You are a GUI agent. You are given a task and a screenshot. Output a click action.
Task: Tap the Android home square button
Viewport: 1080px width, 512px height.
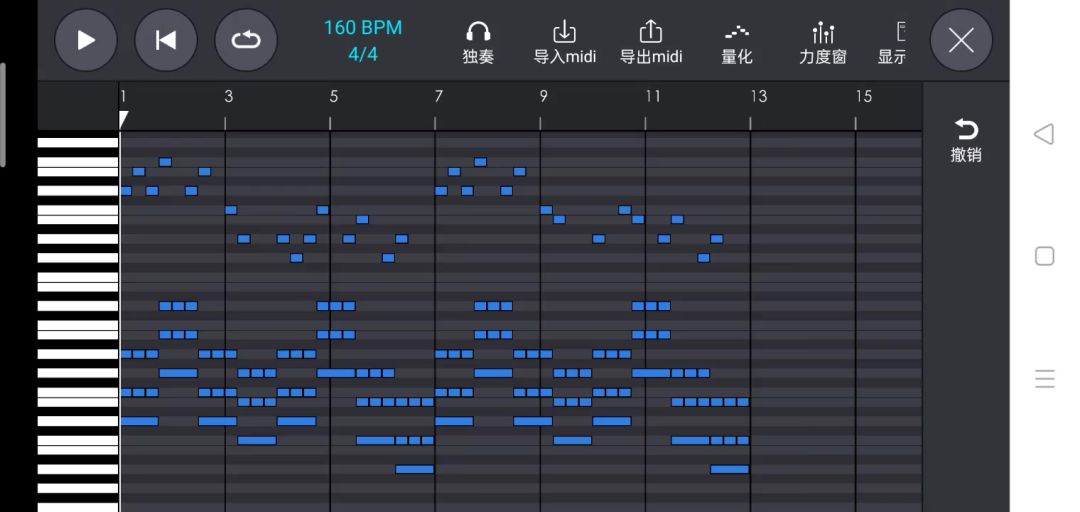1044,256
